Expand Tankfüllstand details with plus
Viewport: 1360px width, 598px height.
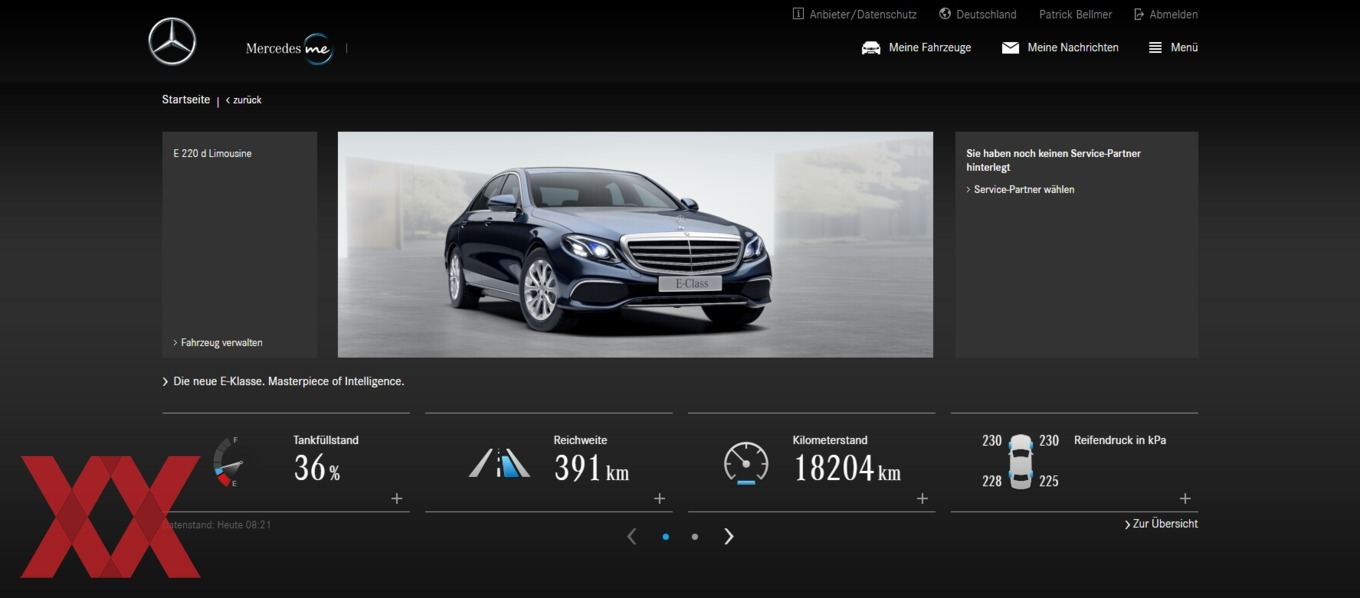(x=396, y=499)
